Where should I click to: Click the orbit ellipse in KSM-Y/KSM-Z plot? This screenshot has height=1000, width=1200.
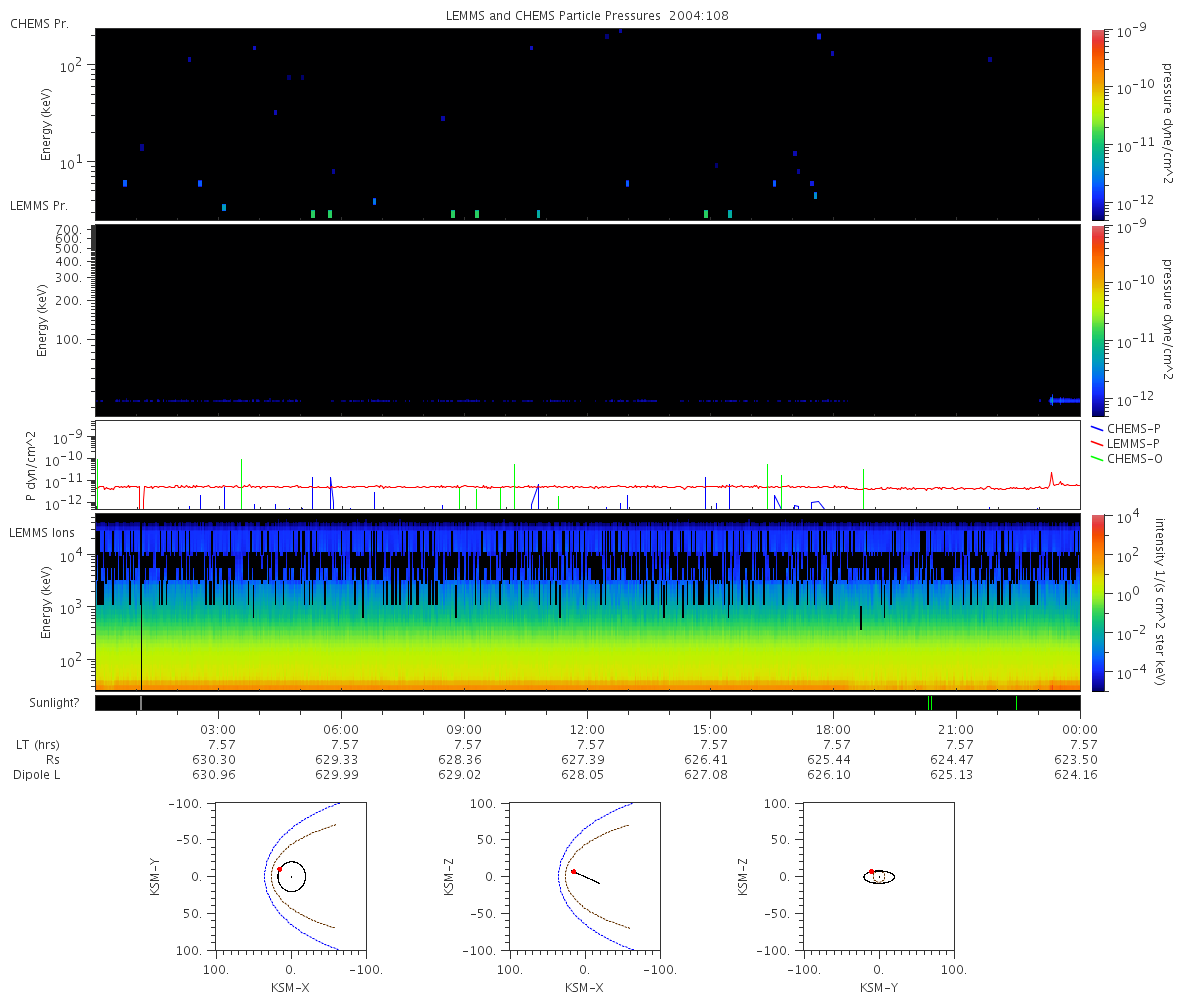[x=879, y=877]
